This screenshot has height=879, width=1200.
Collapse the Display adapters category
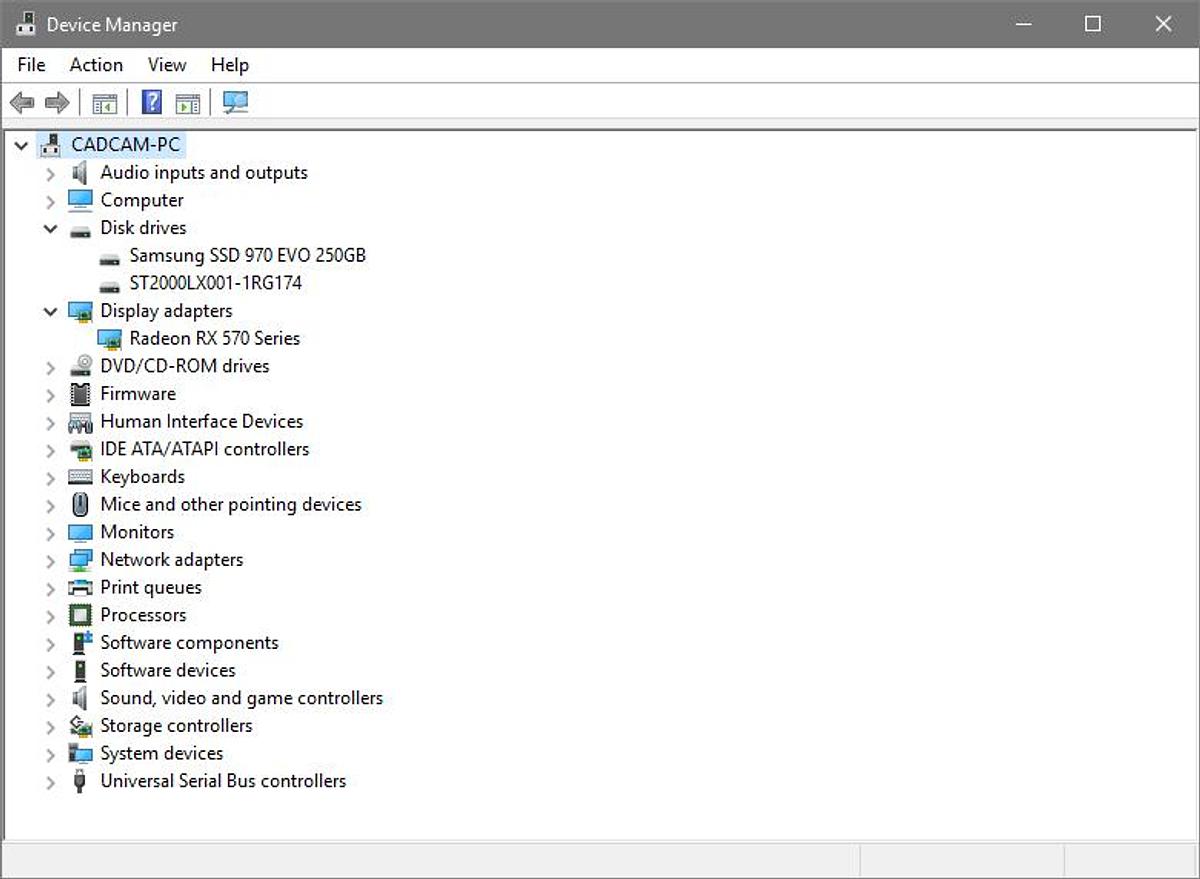point(51,312)
